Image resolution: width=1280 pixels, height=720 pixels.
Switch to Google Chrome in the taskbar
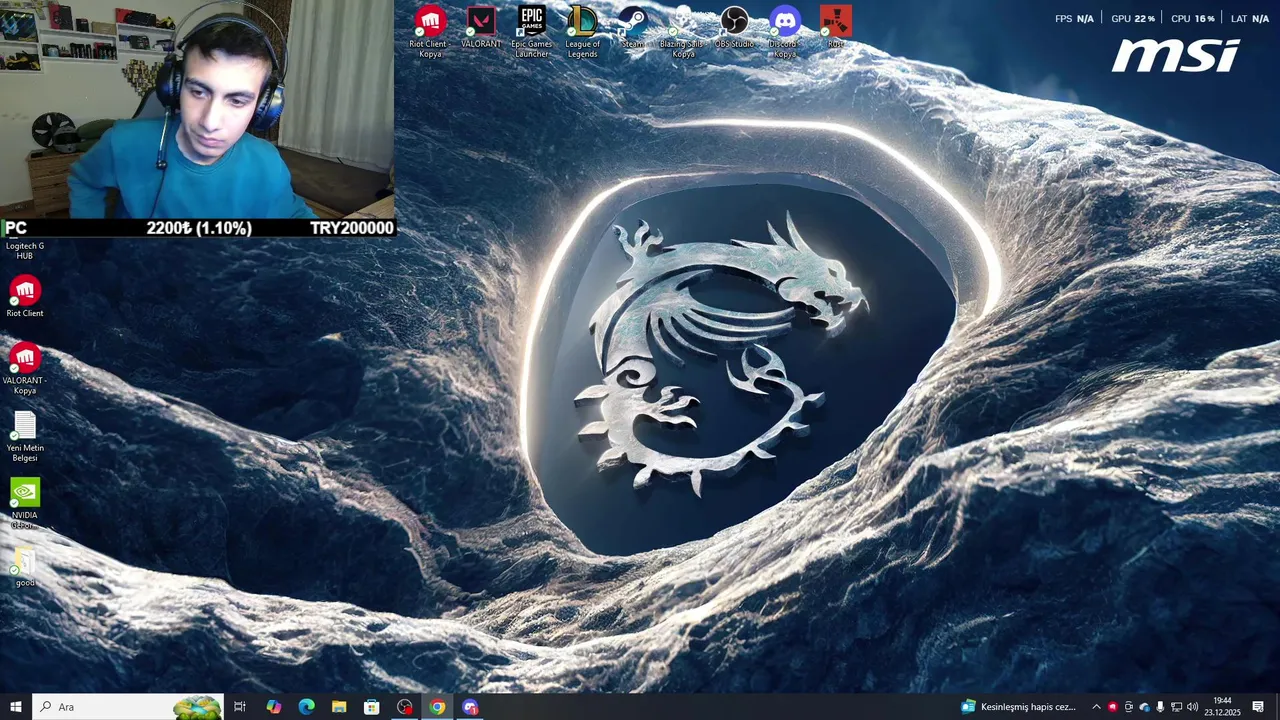point(438,707)
